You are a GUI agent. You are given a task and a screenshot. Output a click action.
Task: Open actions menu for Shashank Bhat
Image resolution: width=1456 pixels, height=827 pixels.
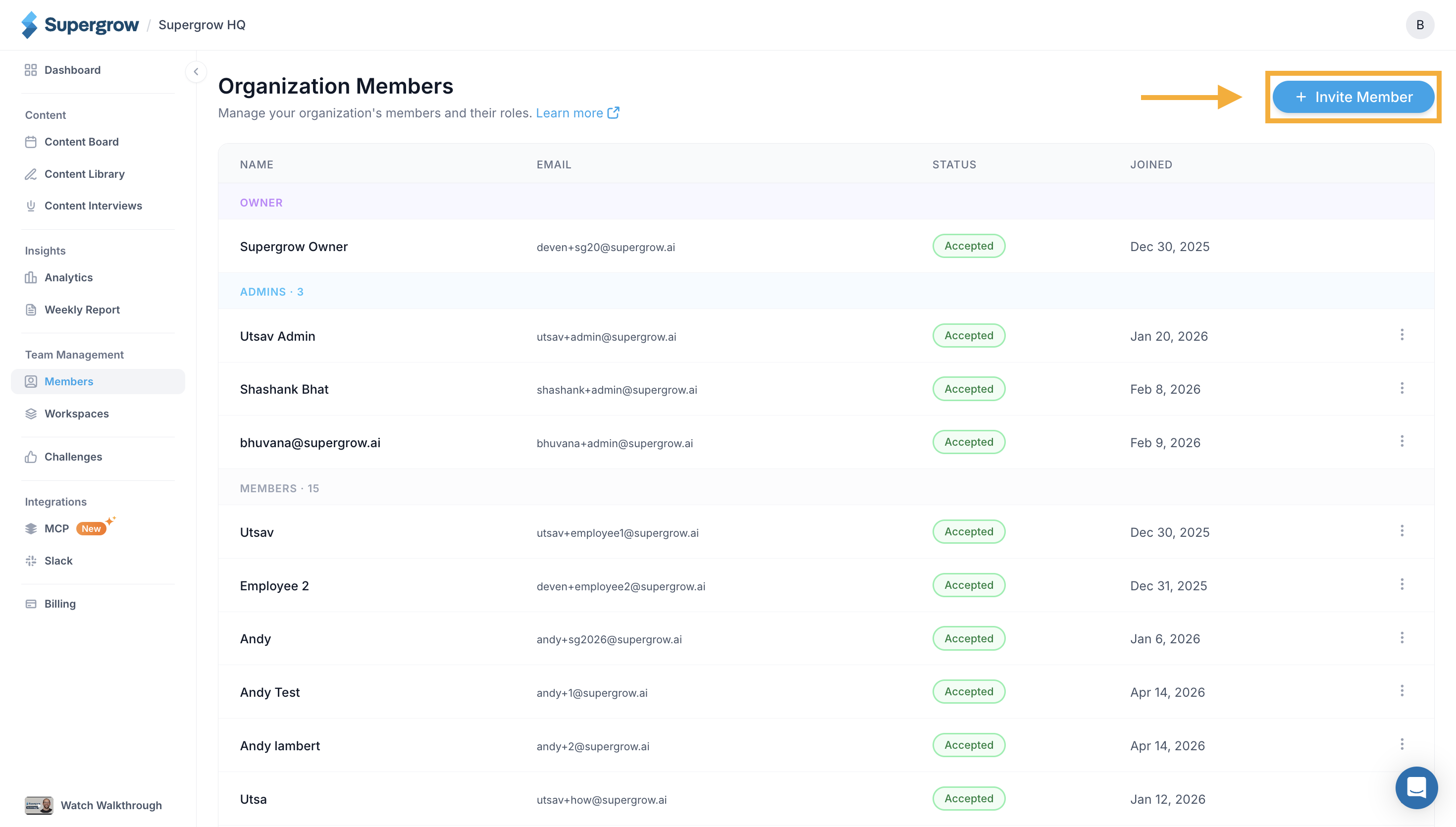(x=1402, y=389)
